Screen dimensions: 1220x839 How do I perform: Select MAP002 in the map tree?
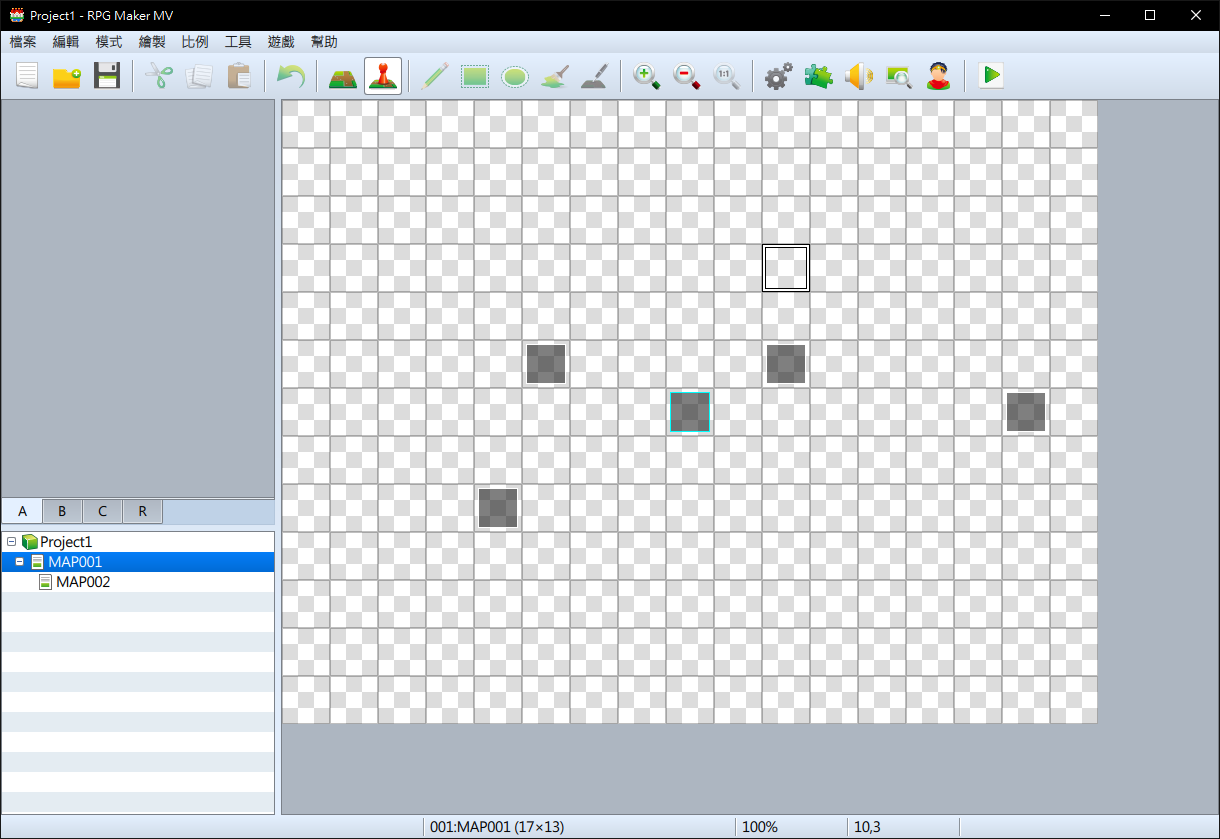pos(83,582)
